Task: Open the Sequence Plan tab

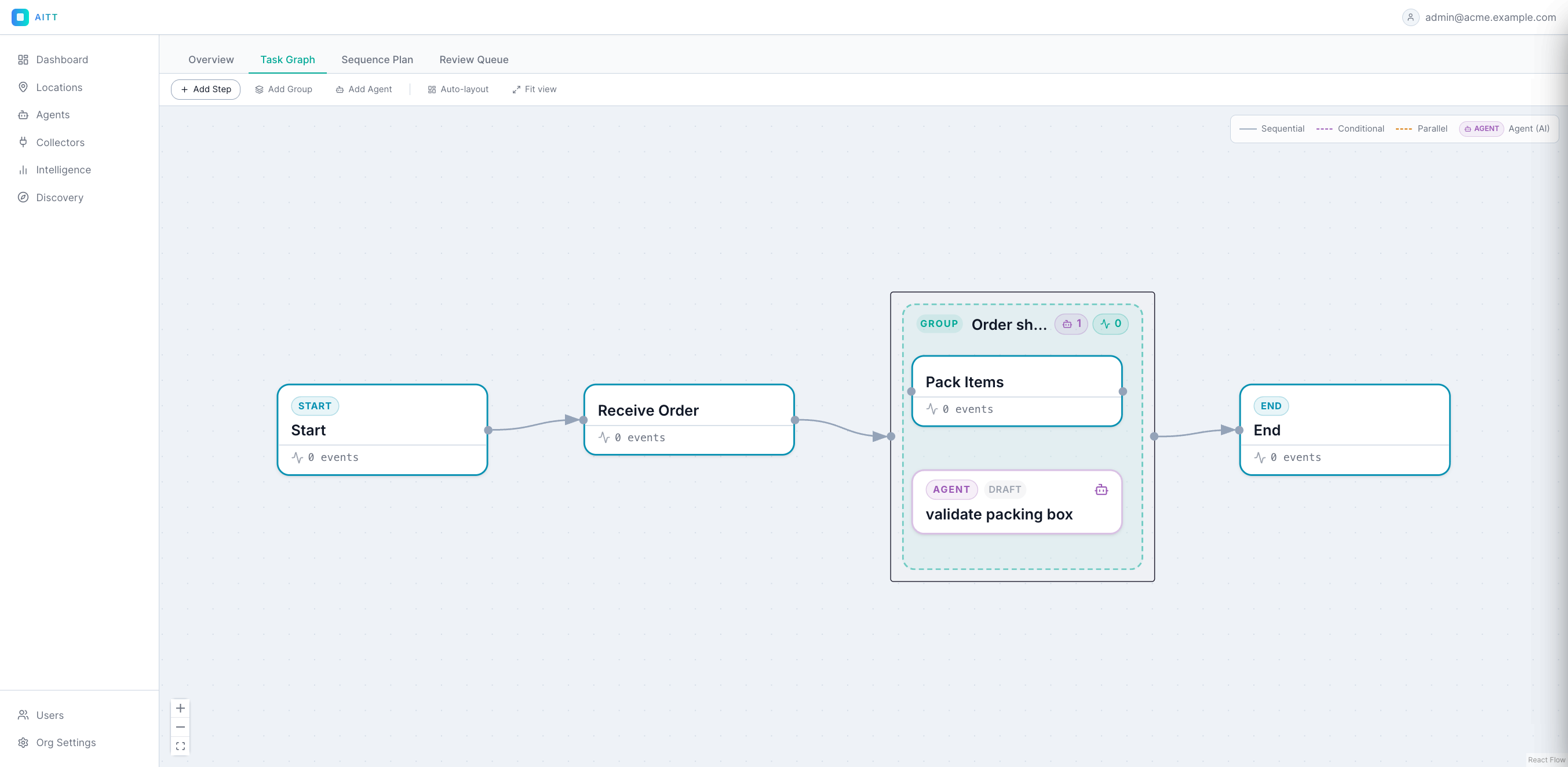Action: [x=377, y=60]
